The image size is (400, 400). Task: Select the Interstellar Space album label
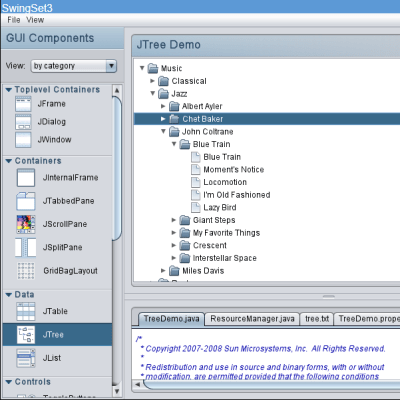tap(225, 258)
